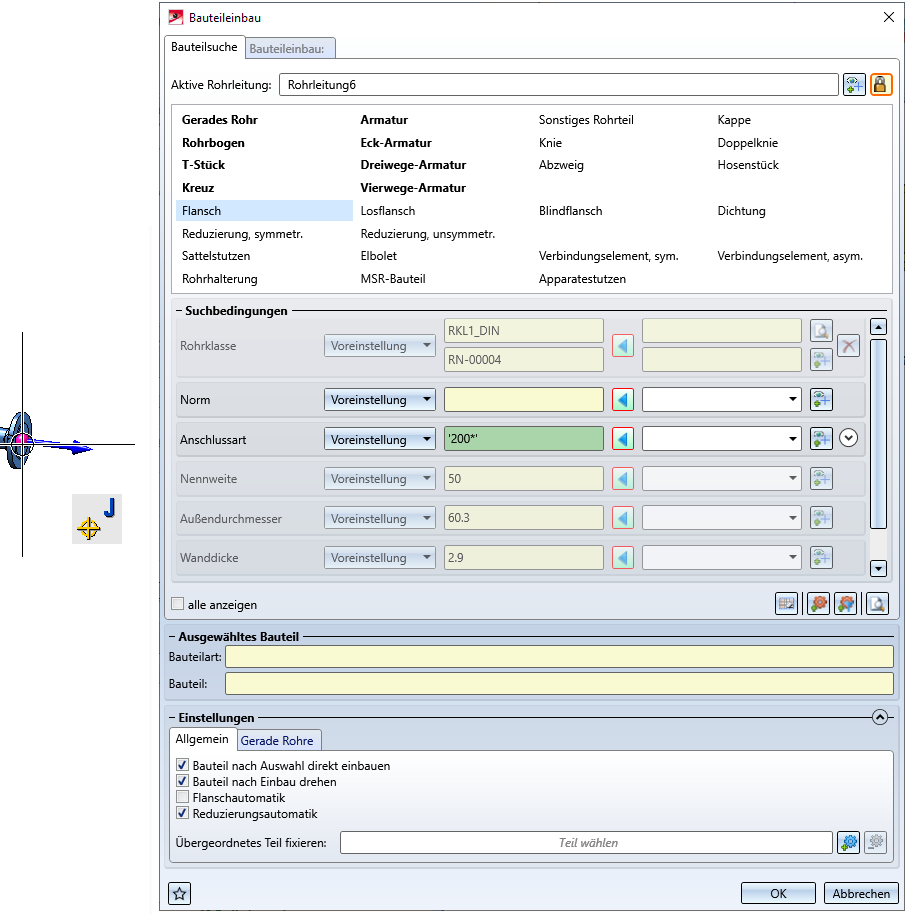Open the Anschlussart value dropdown on the right

(793, 439)
